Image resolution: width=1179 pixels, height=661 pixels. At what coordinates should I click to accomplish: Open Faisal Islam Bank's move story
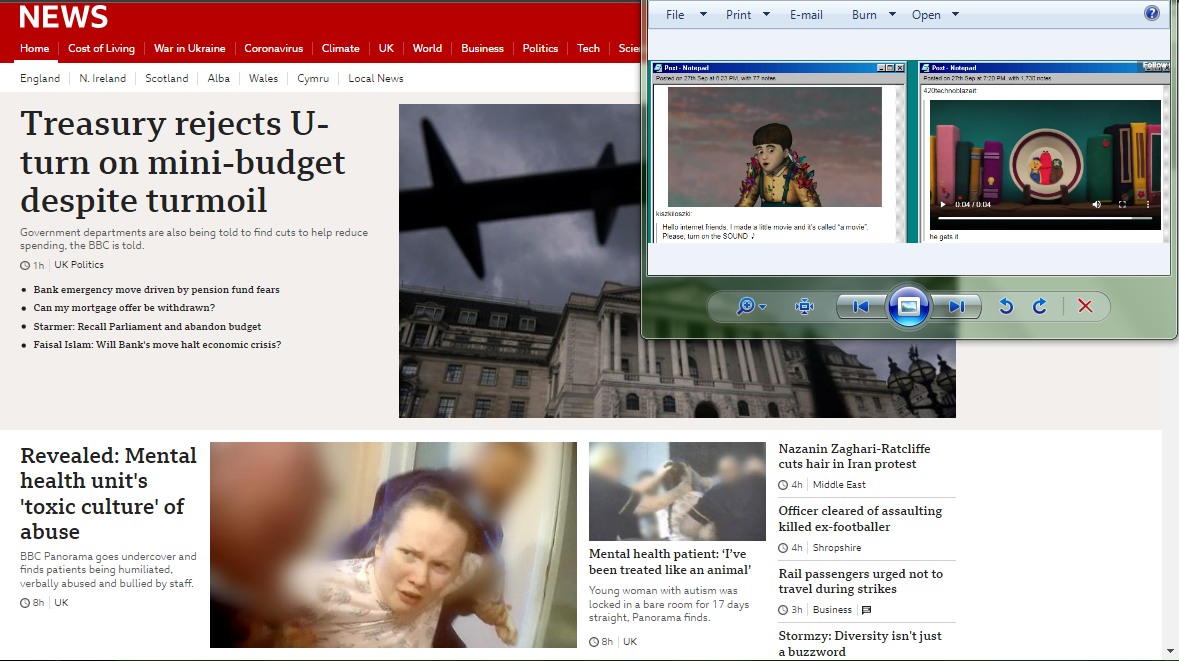click(157, 344)
